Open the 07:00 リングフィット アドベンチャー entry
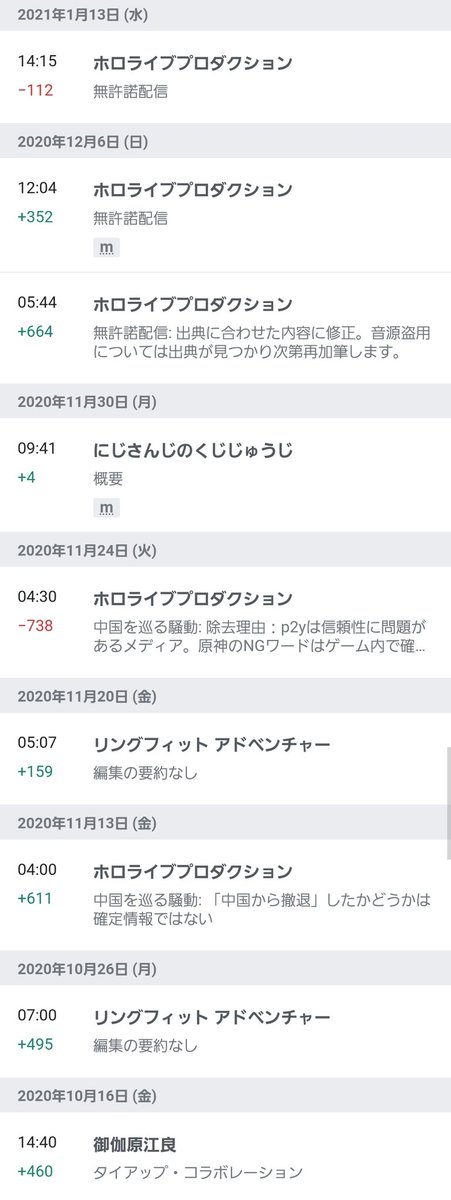The image size is (451, 1200). [x=225, y=1030]
